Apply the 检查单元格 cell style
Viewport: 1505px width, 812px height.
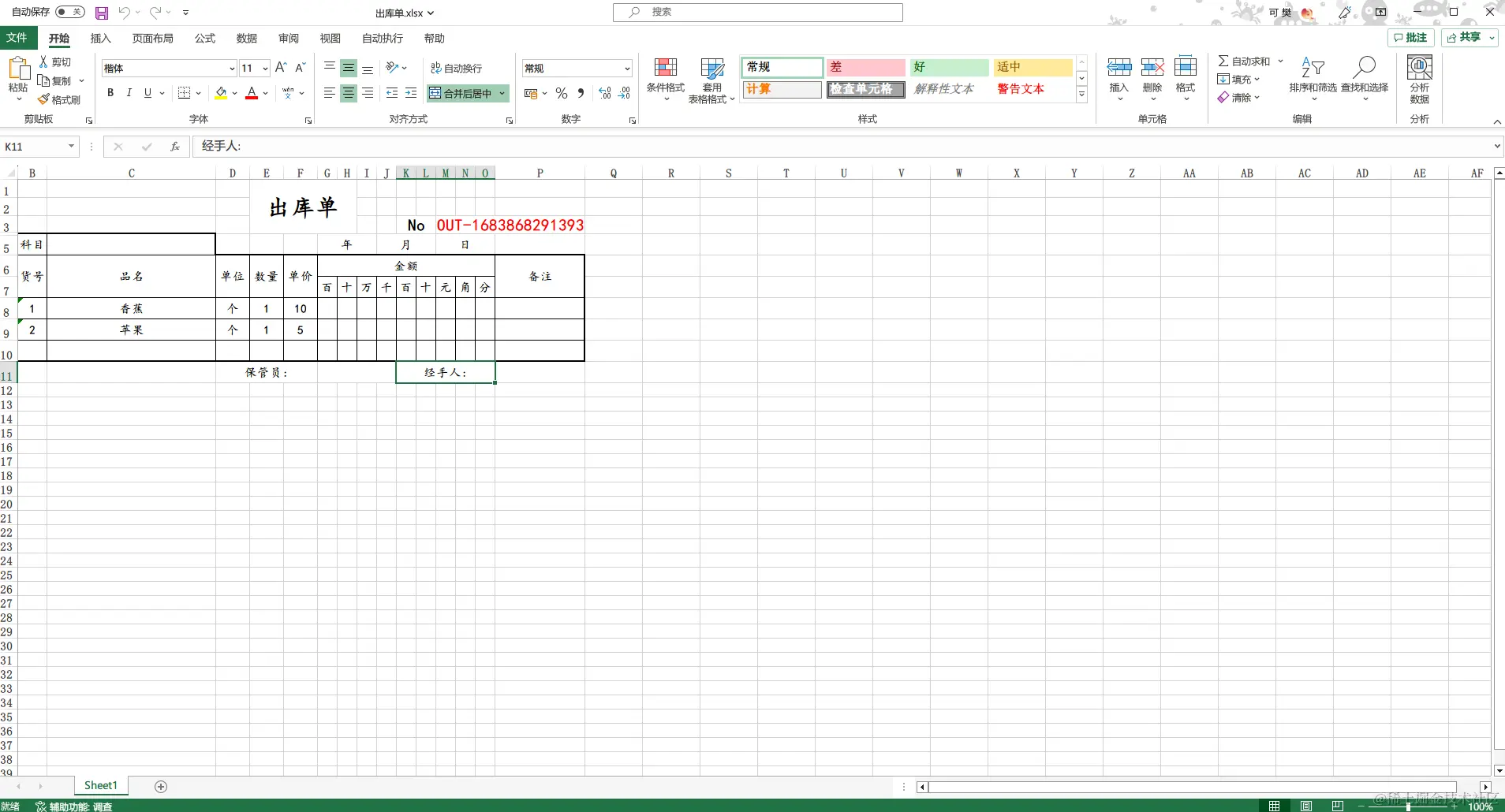point(865,89)
